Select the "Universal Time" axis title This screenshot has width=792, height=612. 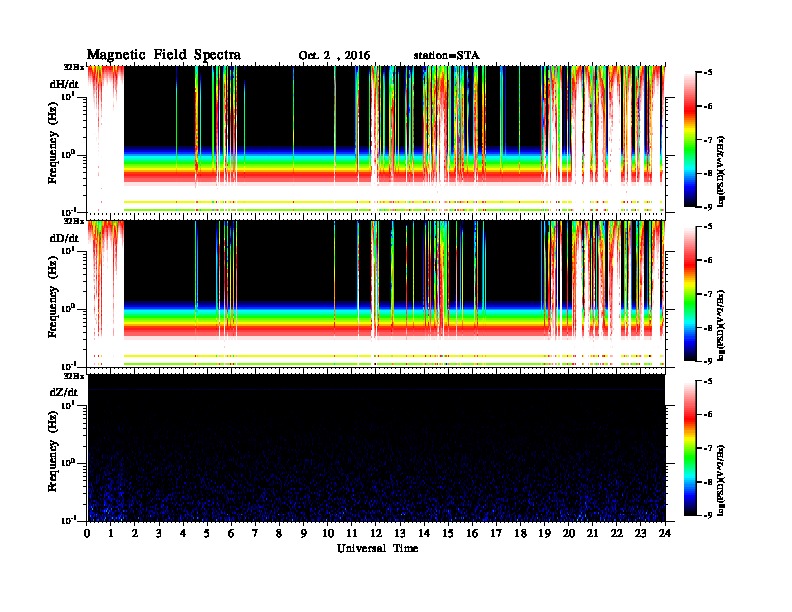[x=377, y=548]
